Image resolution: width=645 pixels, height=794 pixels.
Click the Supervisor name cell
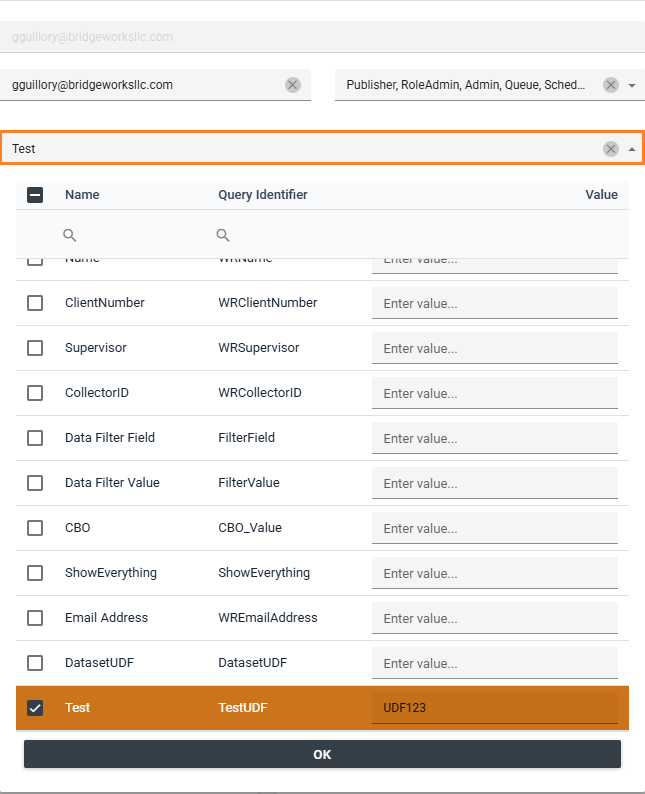[x=96, y=348]
